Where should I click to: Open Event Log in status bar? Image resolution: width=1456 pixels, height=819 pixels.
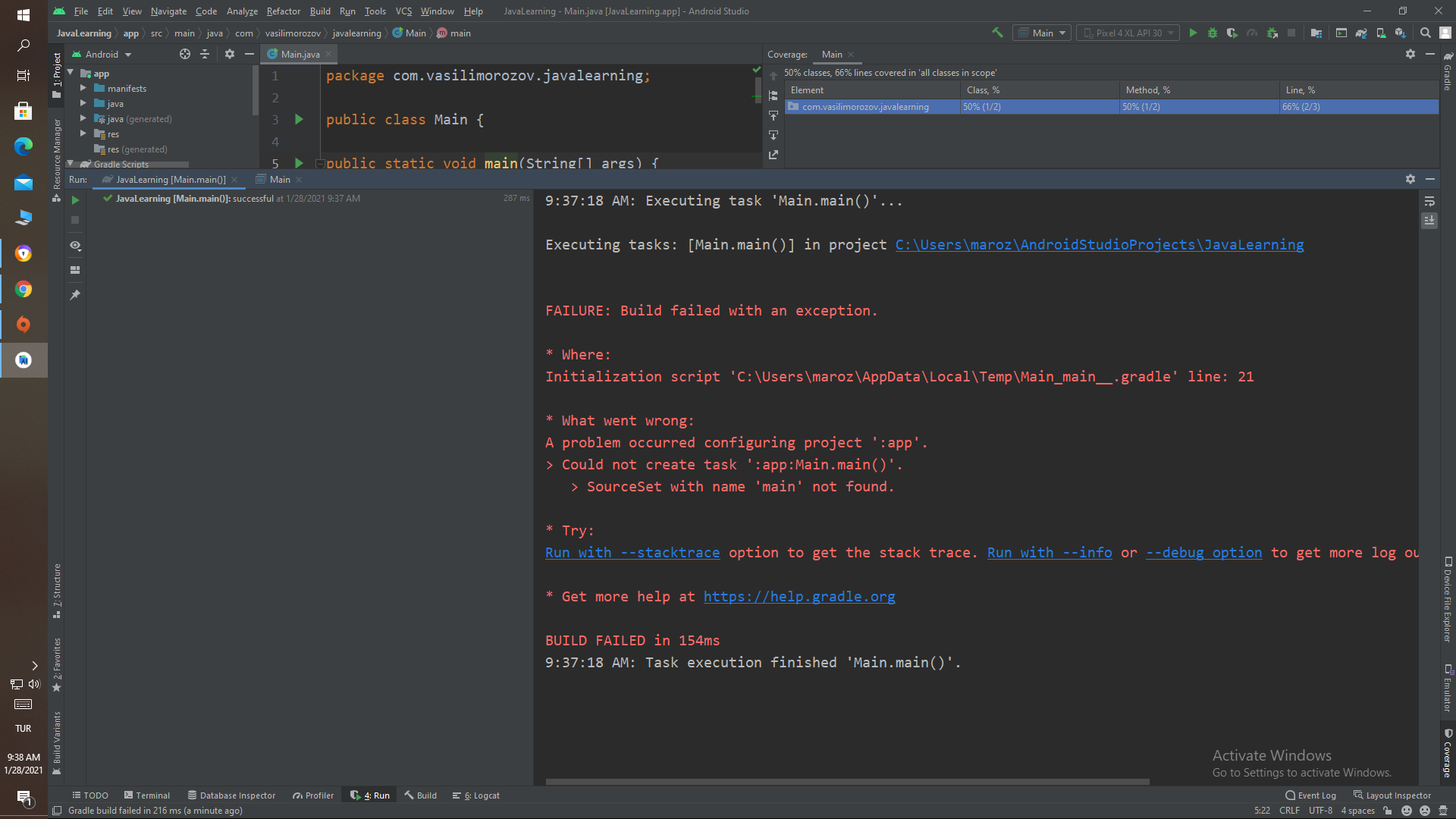point(1310,795)
